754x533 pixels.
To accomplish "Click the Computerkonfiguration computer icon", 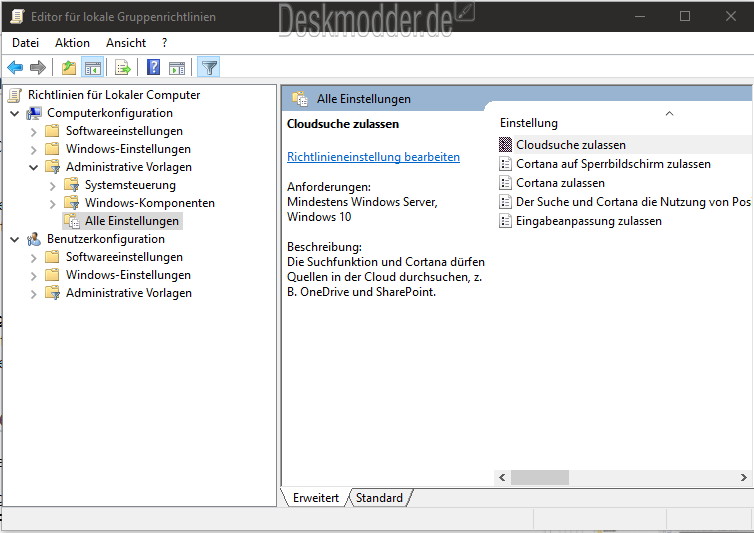I will (x=34, y=113).
